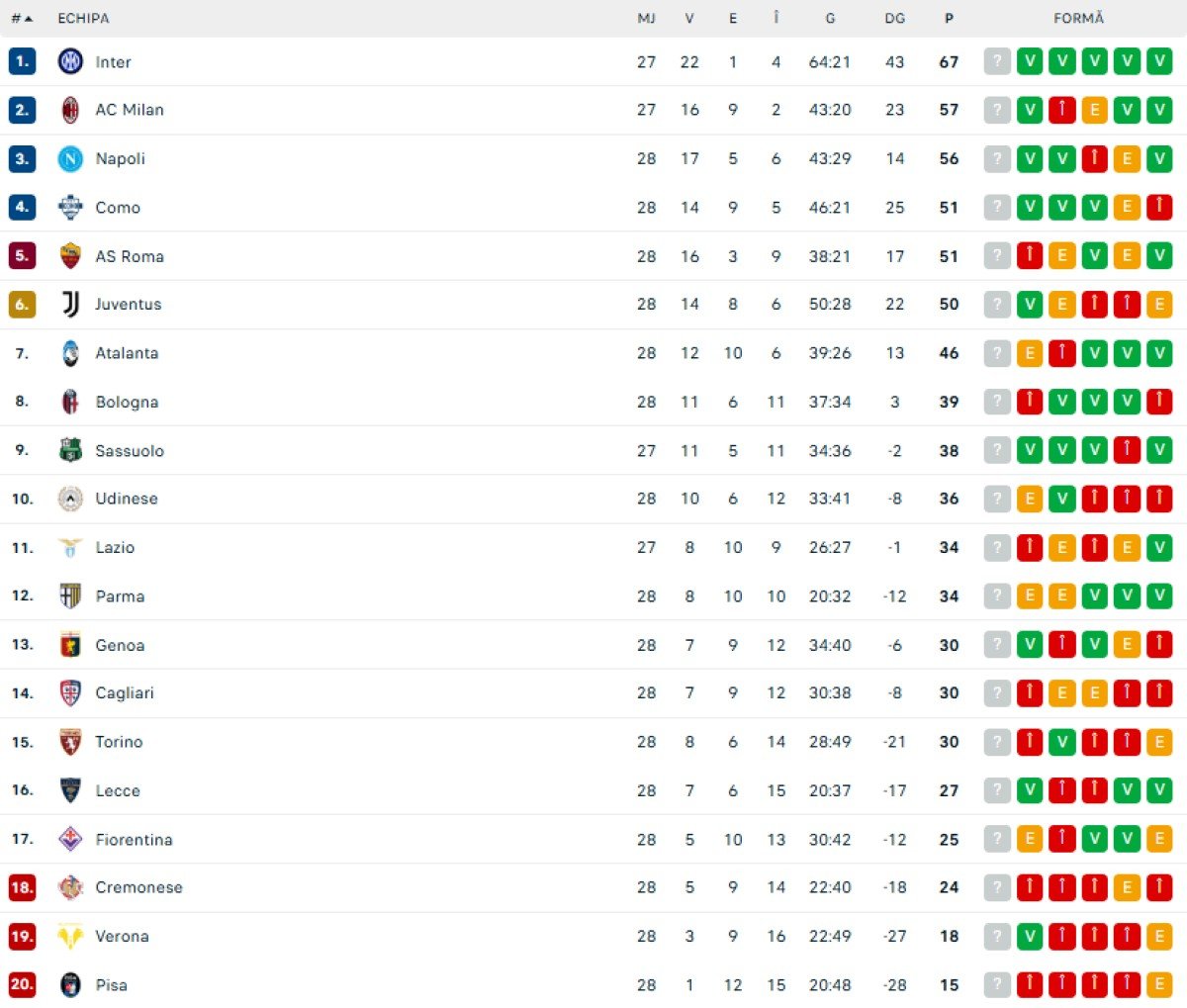The width and height of the screenshot is (1187, 1008).
Task: Click the FORMĂ column header
Action: coord(1078,18)
